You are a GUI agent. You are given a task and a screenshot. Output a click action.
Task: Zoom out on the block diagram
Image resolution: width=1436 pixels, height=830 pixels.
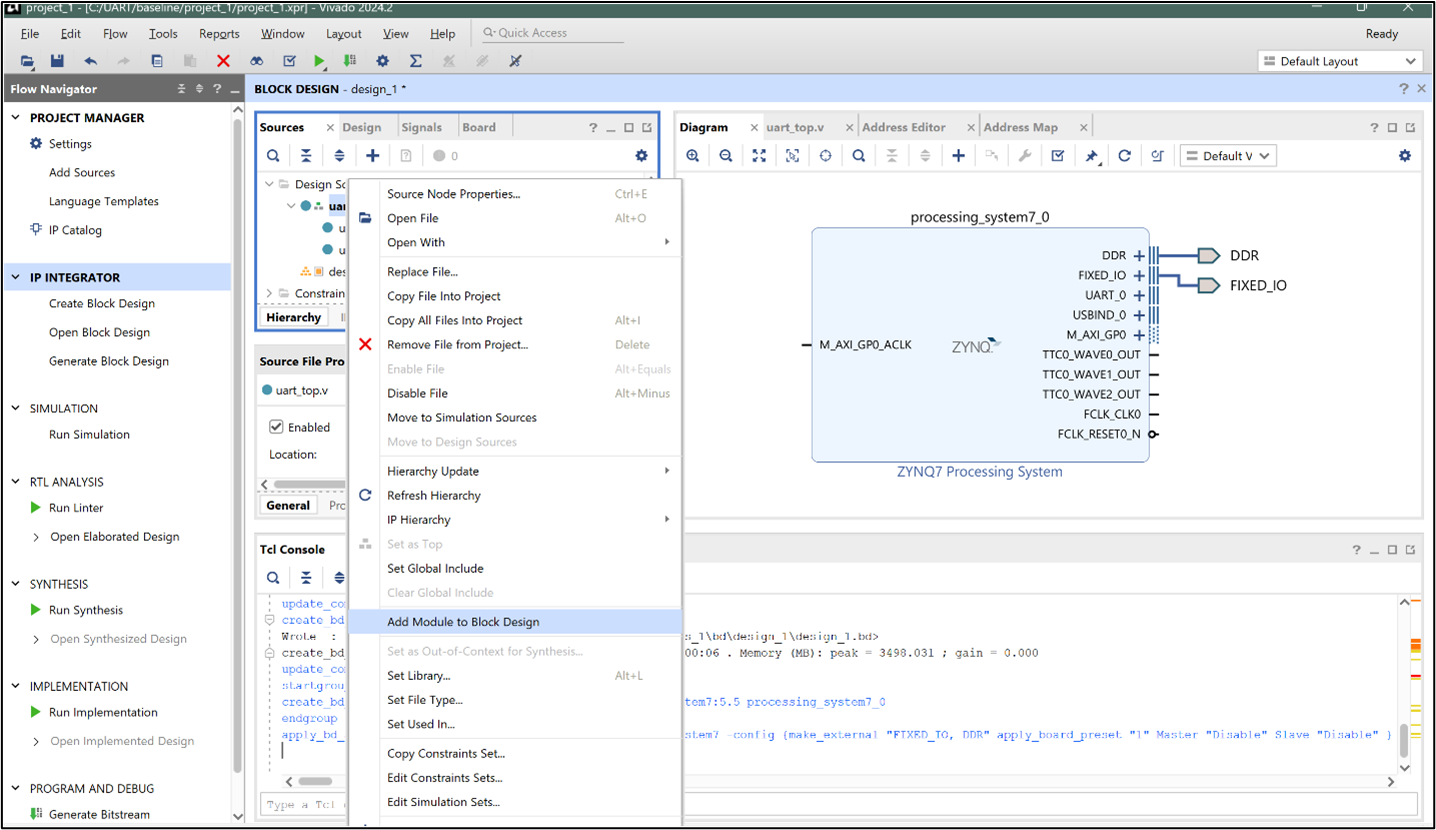[726, 156]
